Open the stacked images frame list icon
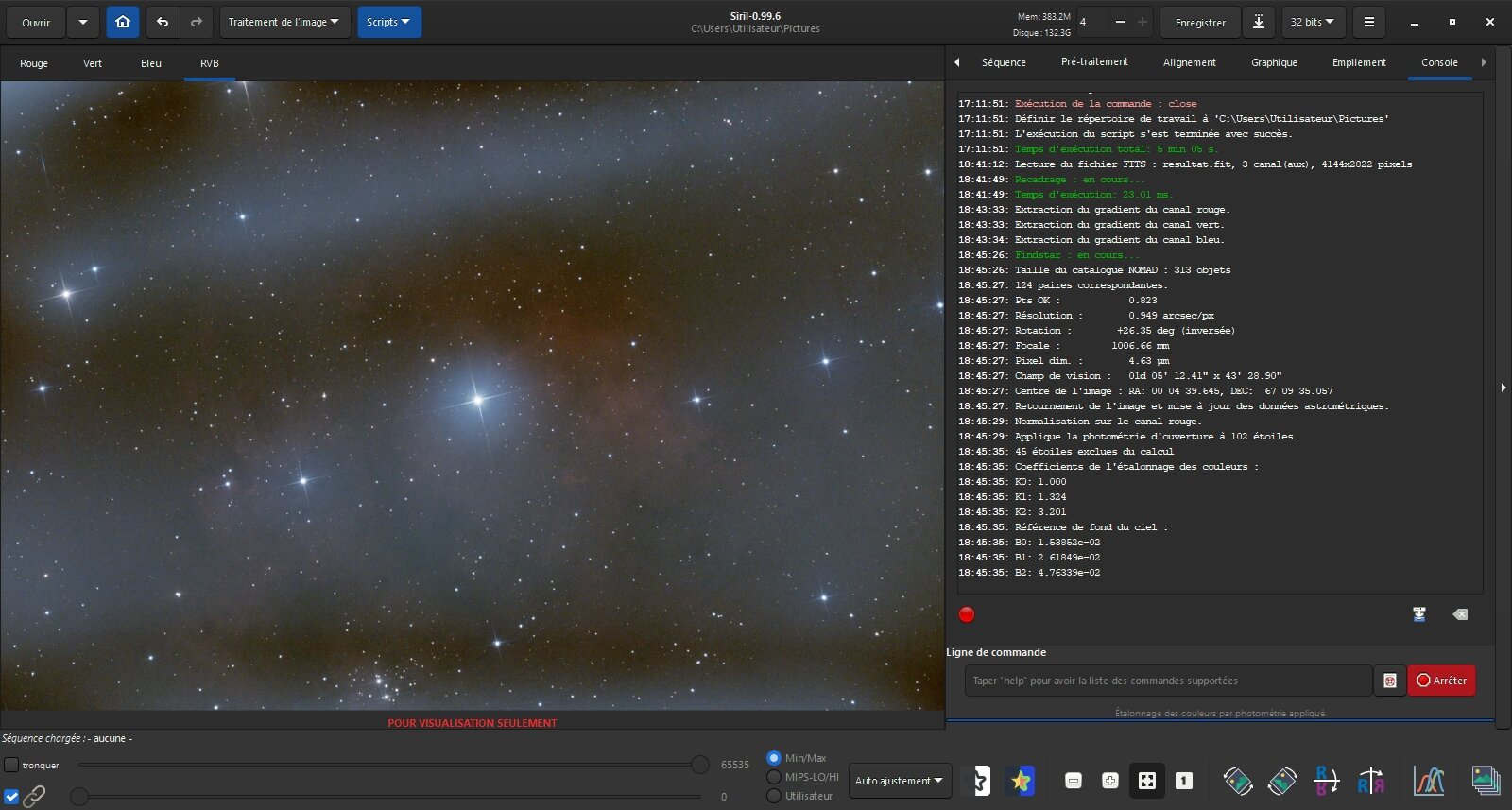The image size is (1512, 810). [x=1486, y=781]
